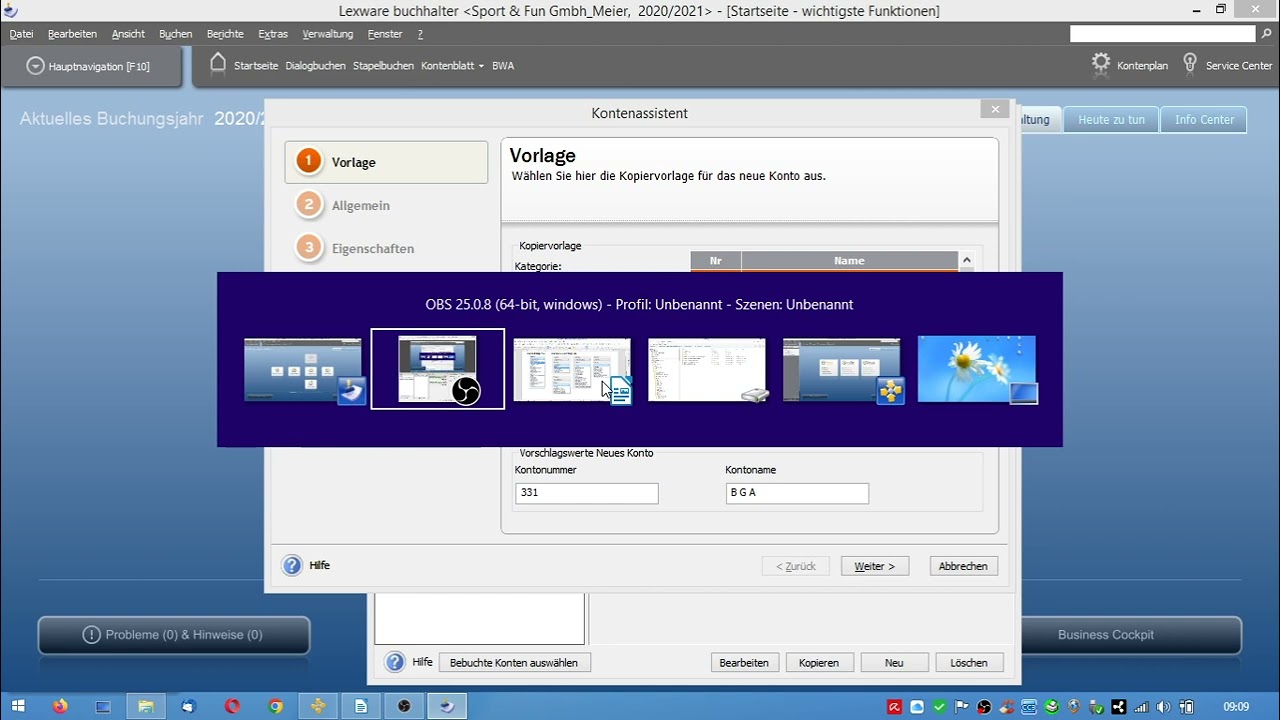1280x720 pixels.
Task: Click Abbrechen in the Kontenassistent
Action: coord(964,566)
